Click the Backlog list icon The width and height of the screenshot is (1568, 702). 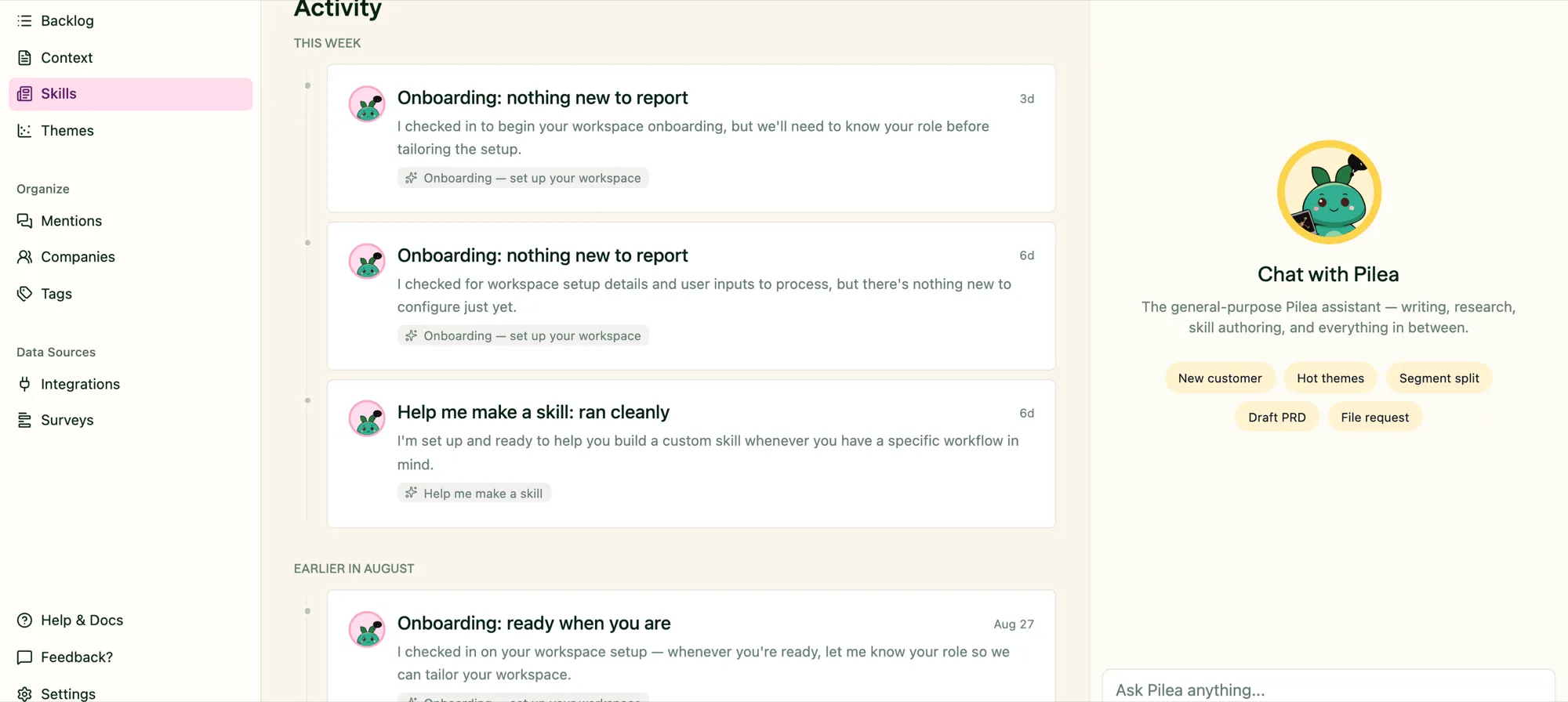click(x=24, y=21)
